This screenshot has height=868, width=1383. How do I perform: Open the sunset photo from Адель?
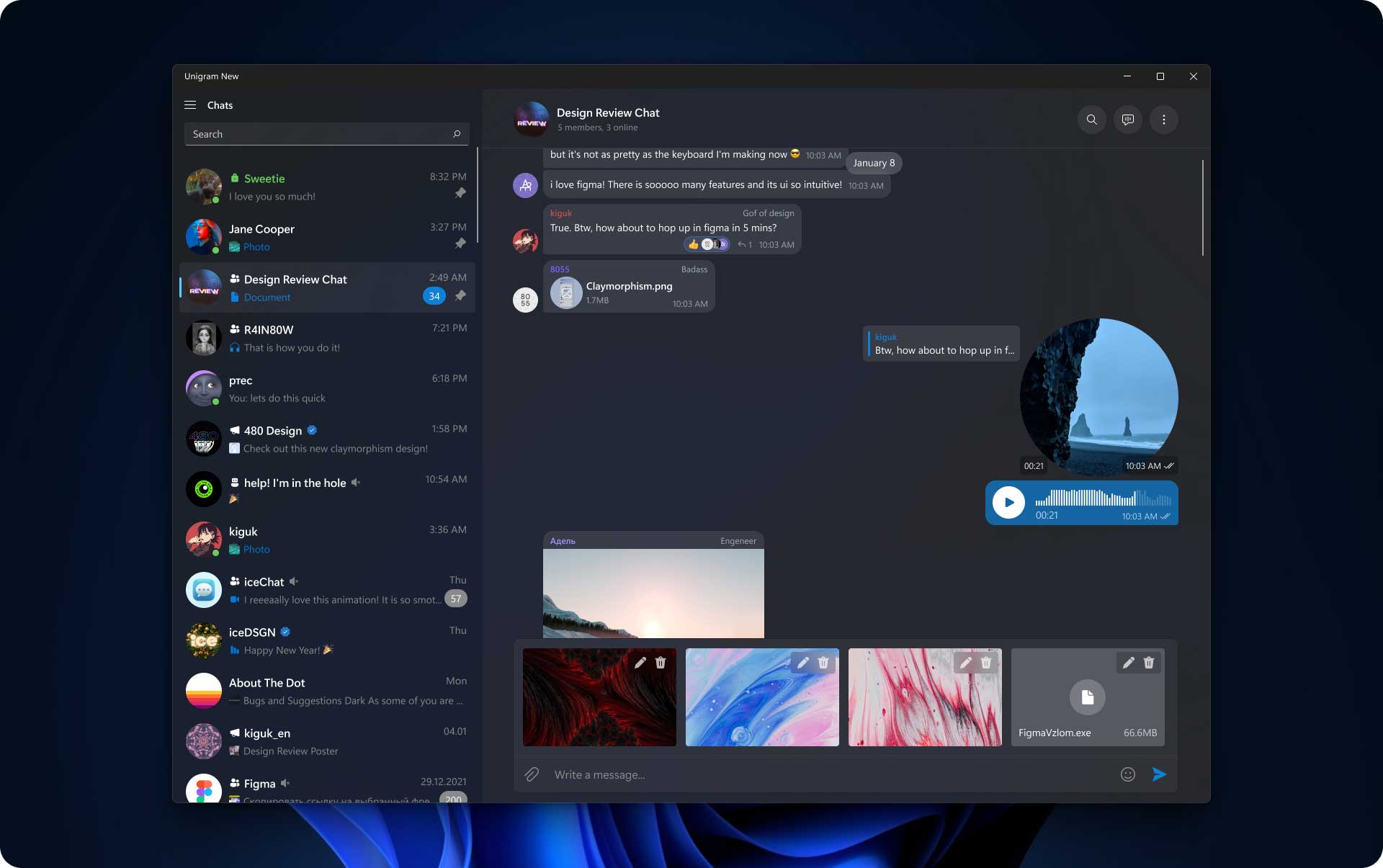tap(653, 594)
